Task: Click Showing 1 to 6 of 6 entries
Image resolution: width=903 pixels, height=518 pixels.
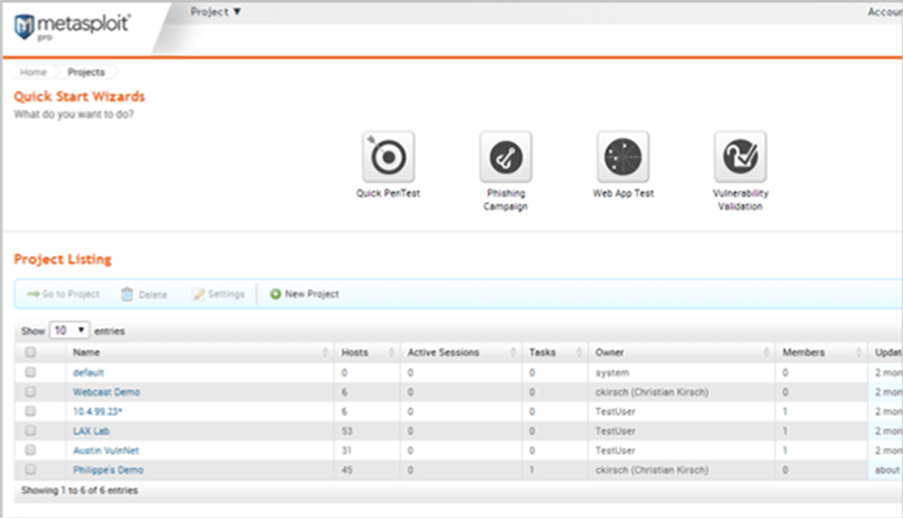Action: coord(79,490)
